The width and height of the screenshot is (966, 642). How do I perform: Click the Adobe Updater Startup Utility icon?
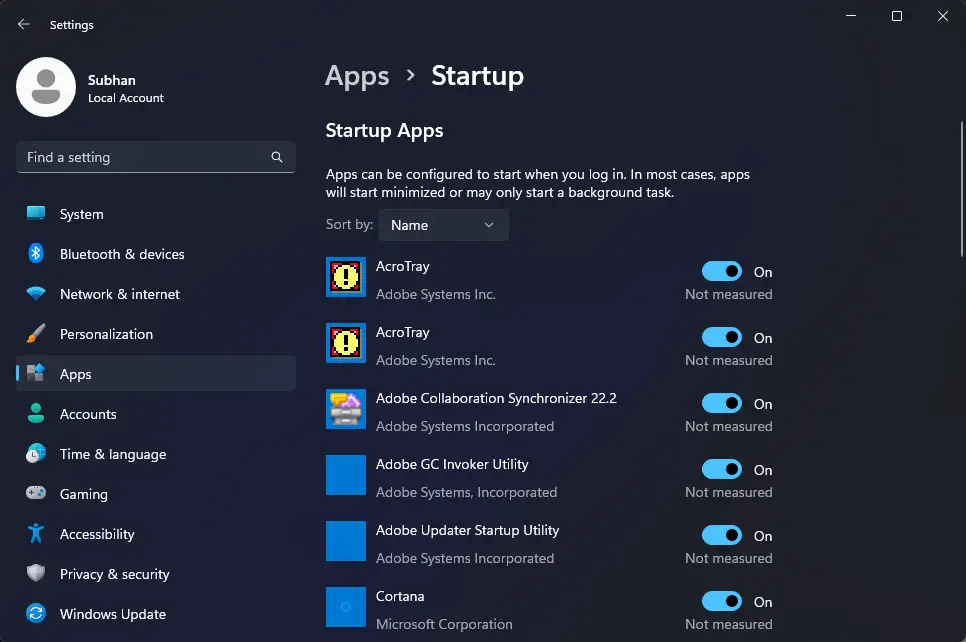(346, 540)
